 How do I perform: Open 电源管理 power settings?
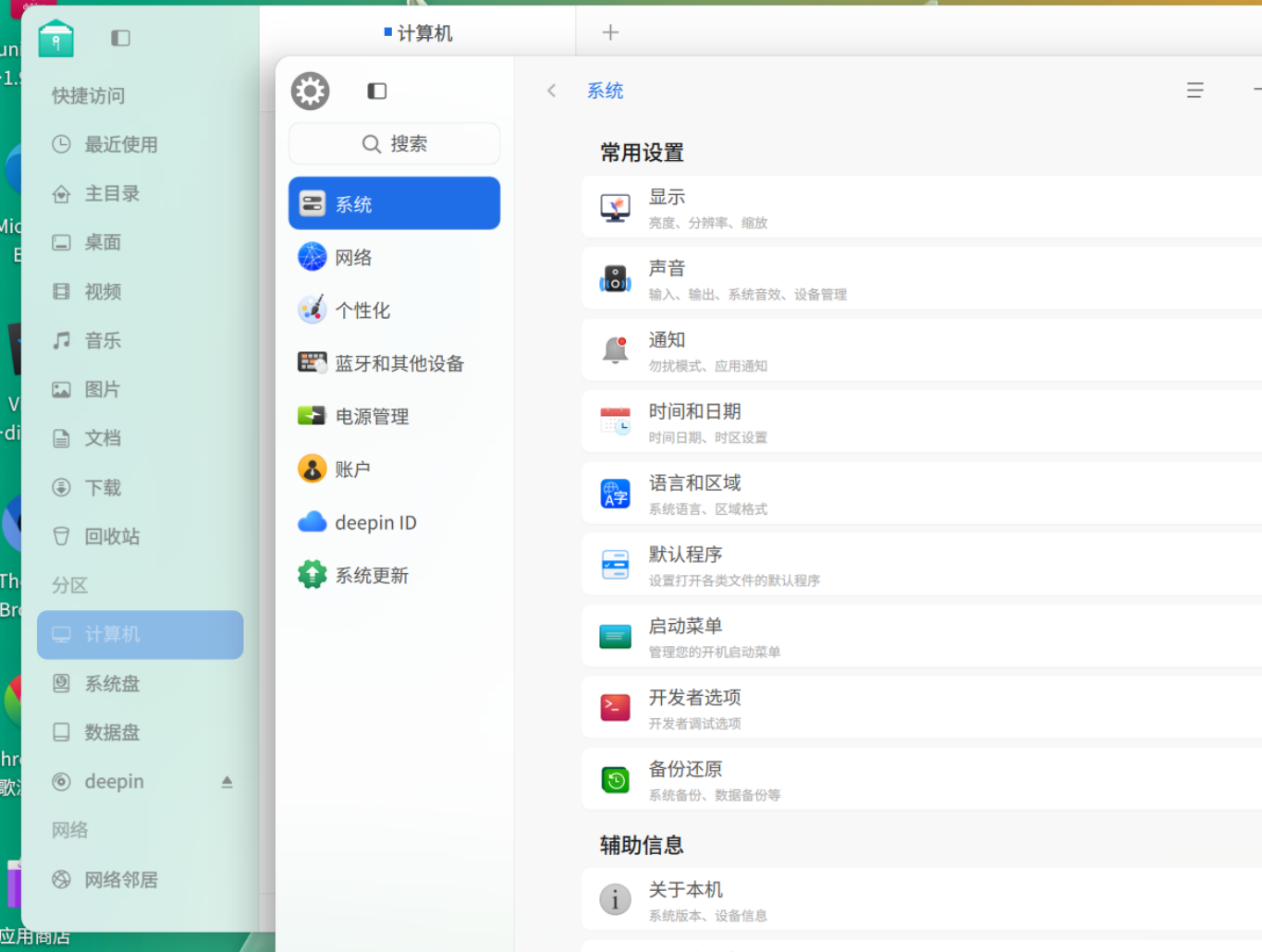394,416
